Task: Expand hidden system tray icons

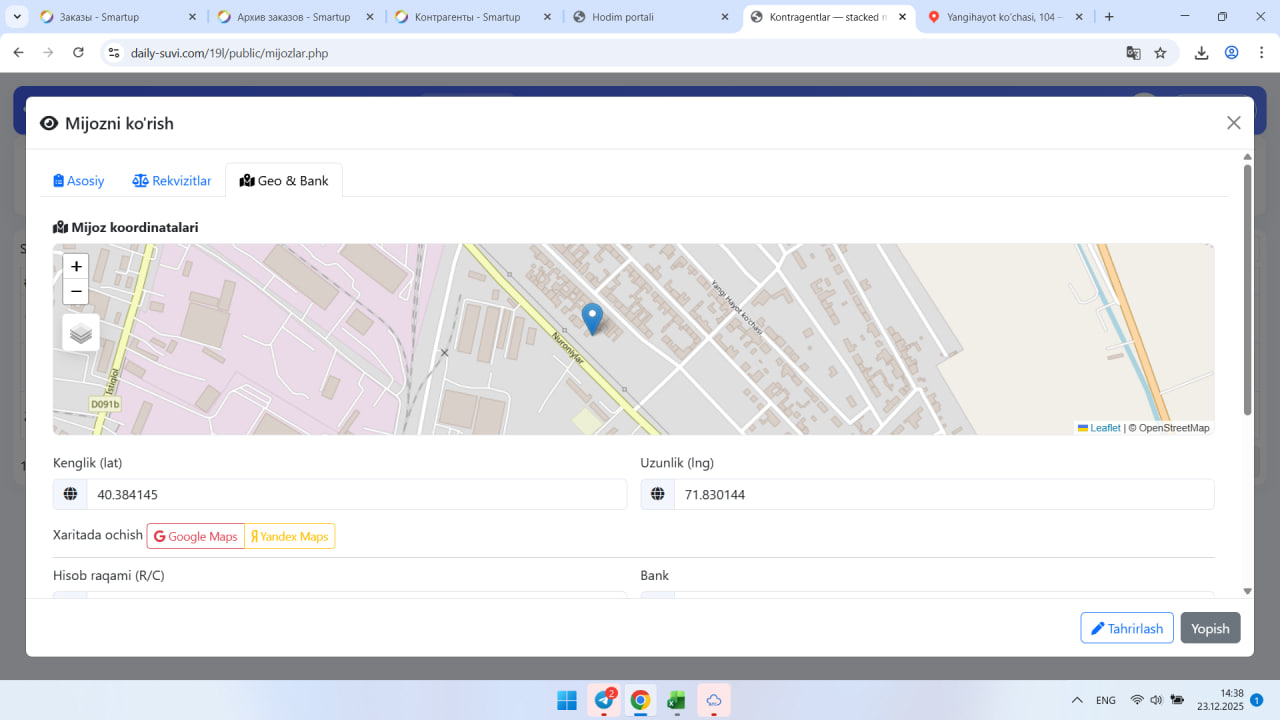Action: (1077, 700)
